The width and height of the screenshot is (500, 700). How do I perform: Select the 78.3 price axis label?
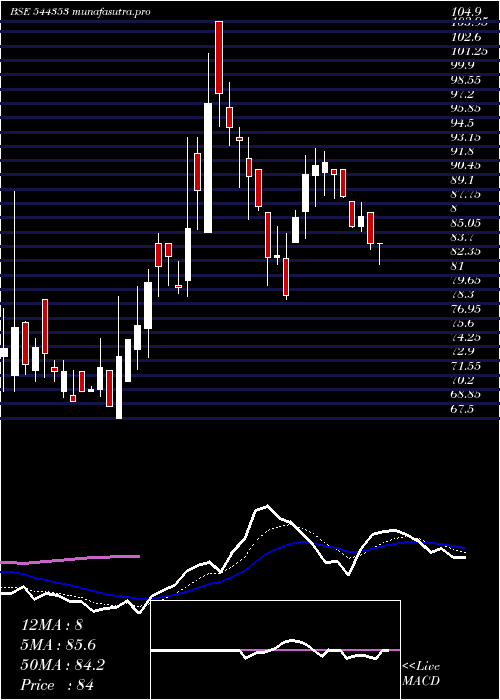pyautogui.click(x=463, y=295)
